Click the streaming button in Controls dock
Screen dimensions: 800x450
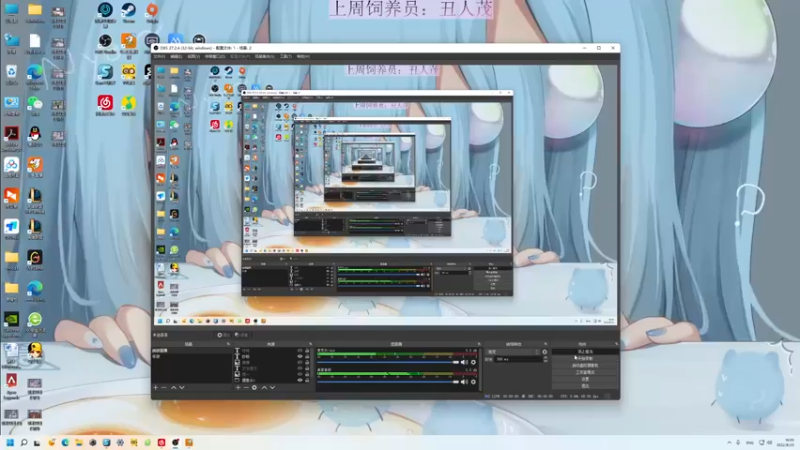(585, 352)
